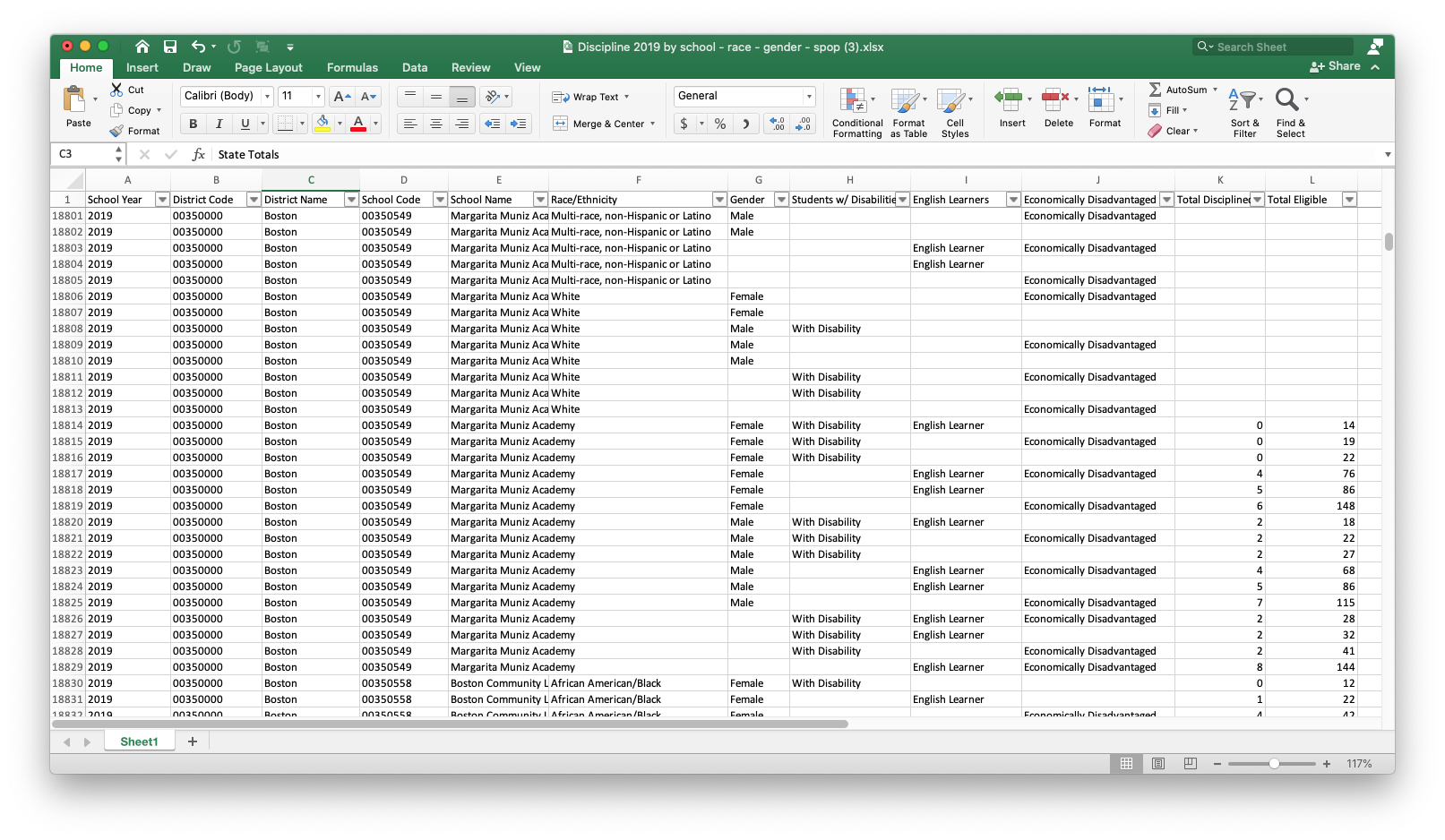Cut selection with scissors icon
The height and width of the screenshot is (840, 1445).
[116, 90]
